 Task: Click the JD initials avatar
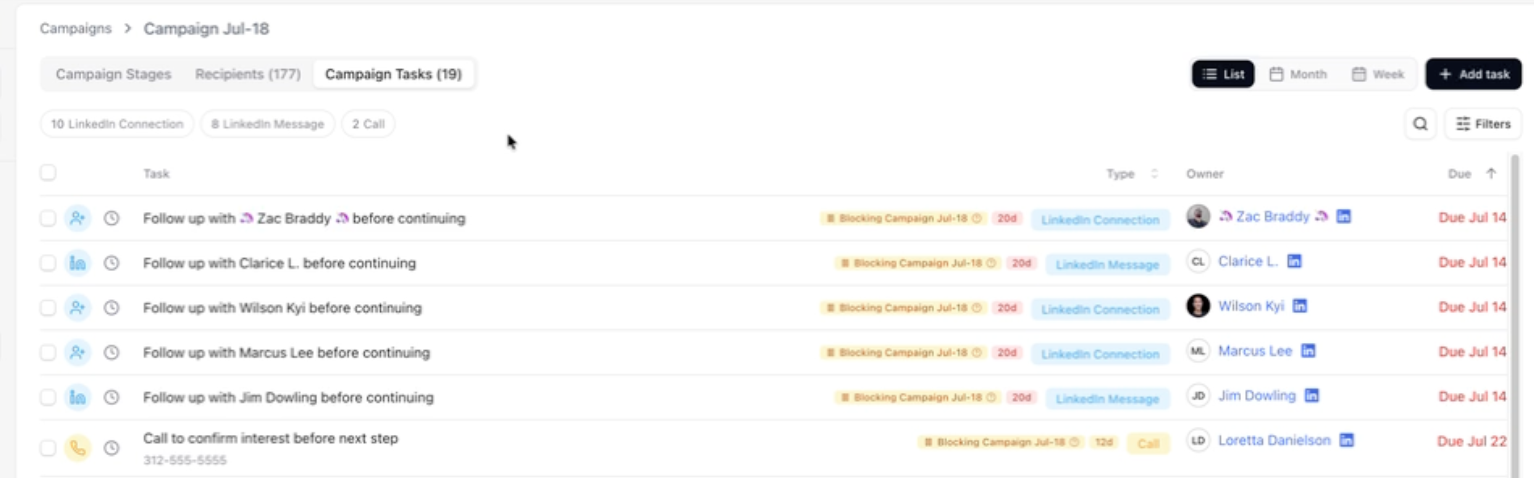1198,396
